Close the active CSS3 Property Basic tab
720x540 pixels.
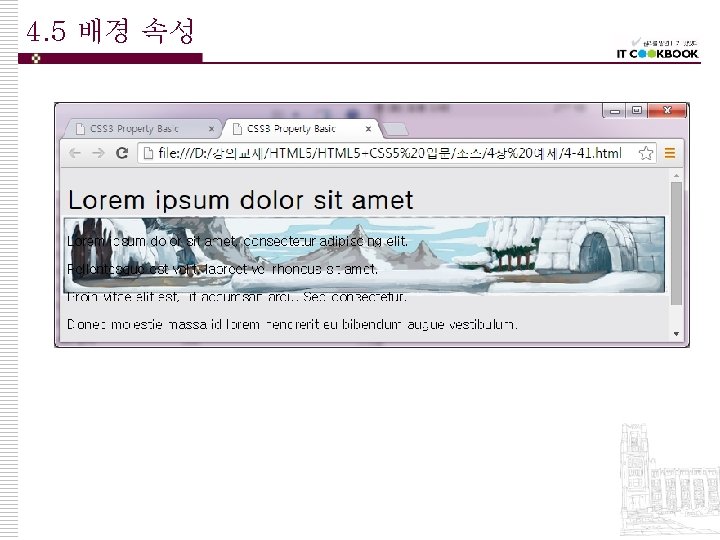click(x=368, y=129)
